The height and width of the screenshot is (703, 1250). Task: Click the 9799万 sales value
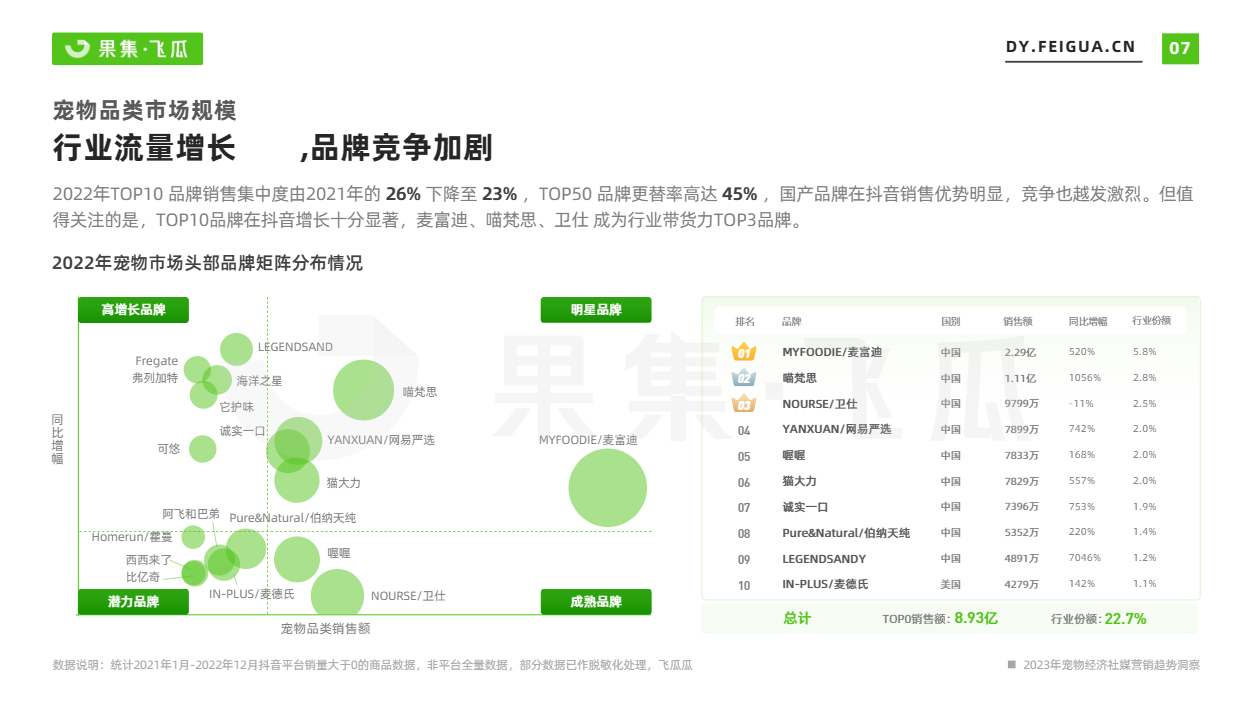tap(1021, 404)
